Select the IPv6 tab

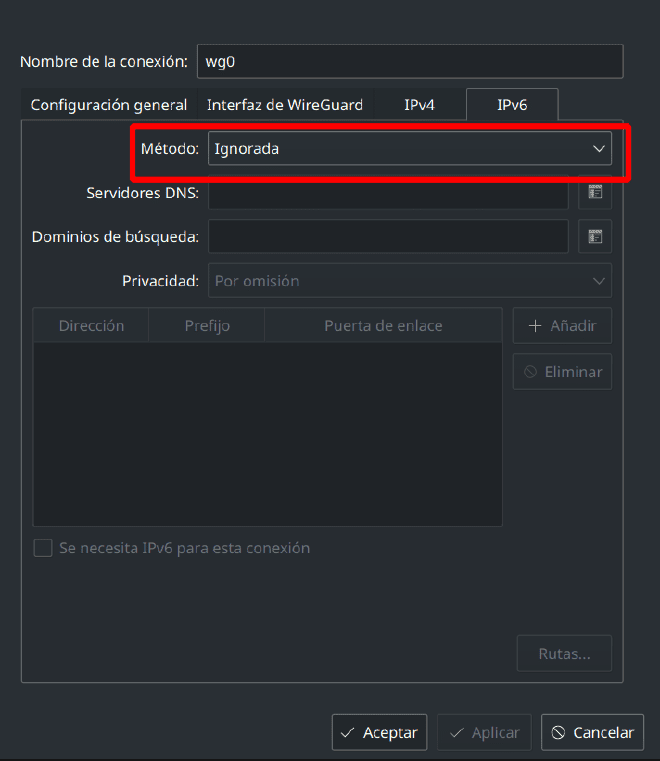click(x=512, y=104)
